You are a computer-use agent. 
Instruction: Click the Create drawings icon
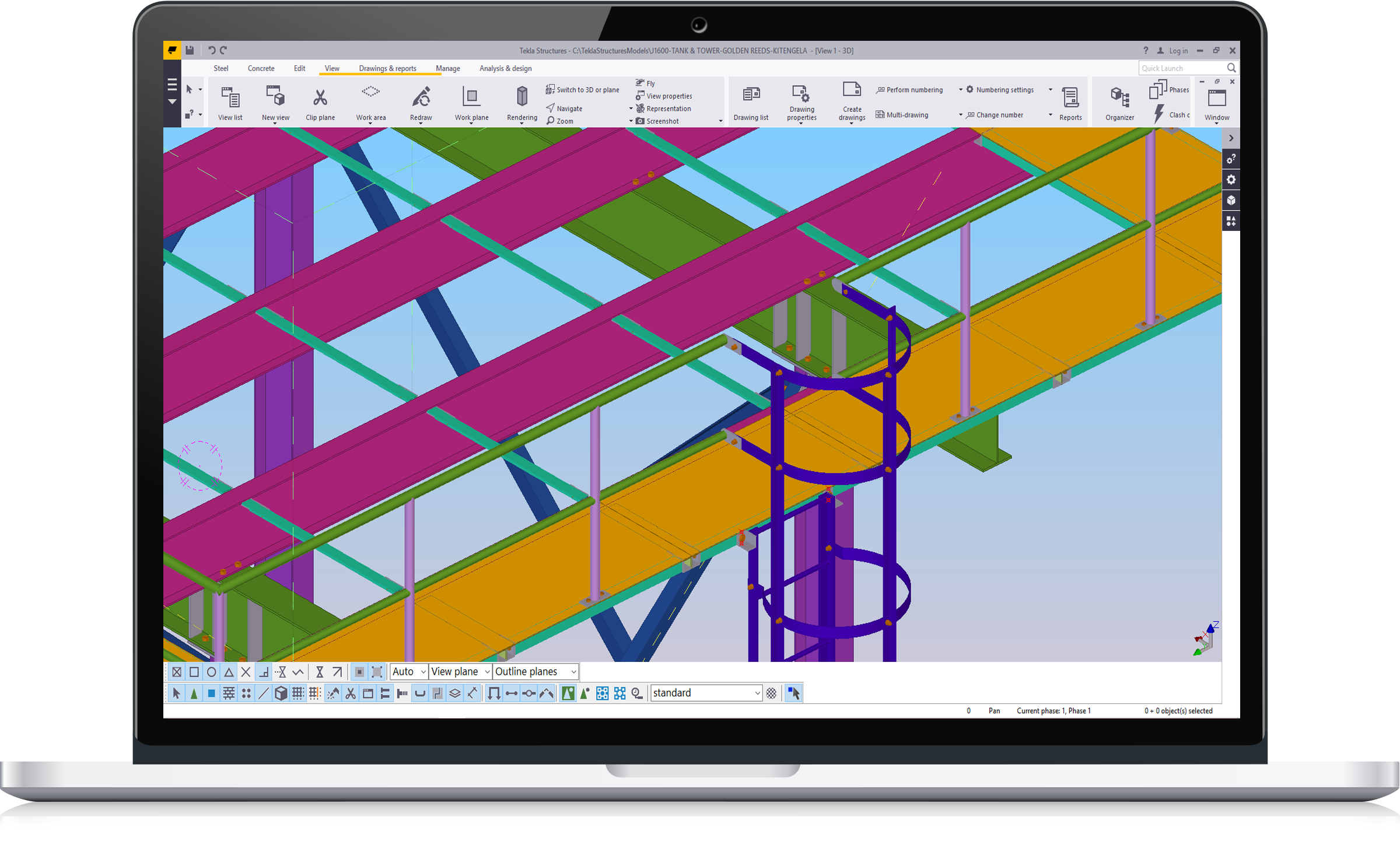[x=852, y=90]
